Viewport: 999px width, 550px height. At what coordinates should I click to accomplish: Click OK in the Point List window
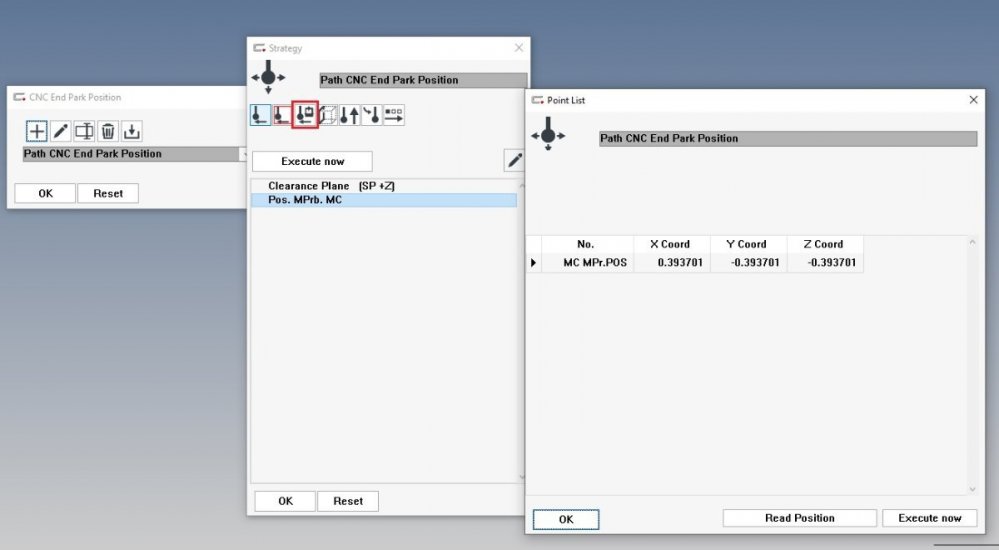click(566, 519)
